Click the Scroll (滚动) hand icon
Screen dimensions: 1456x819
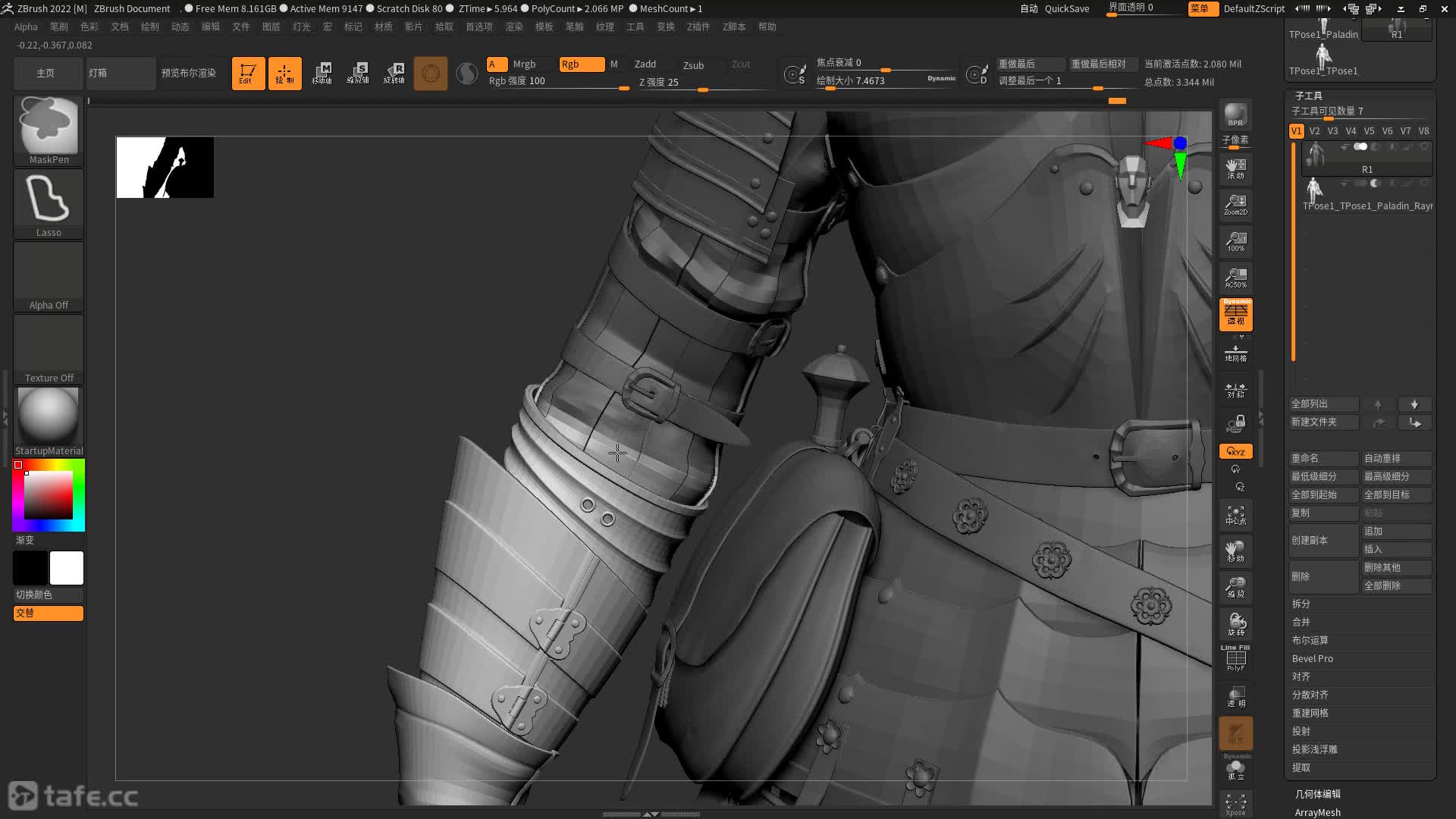pos(1235,168)
